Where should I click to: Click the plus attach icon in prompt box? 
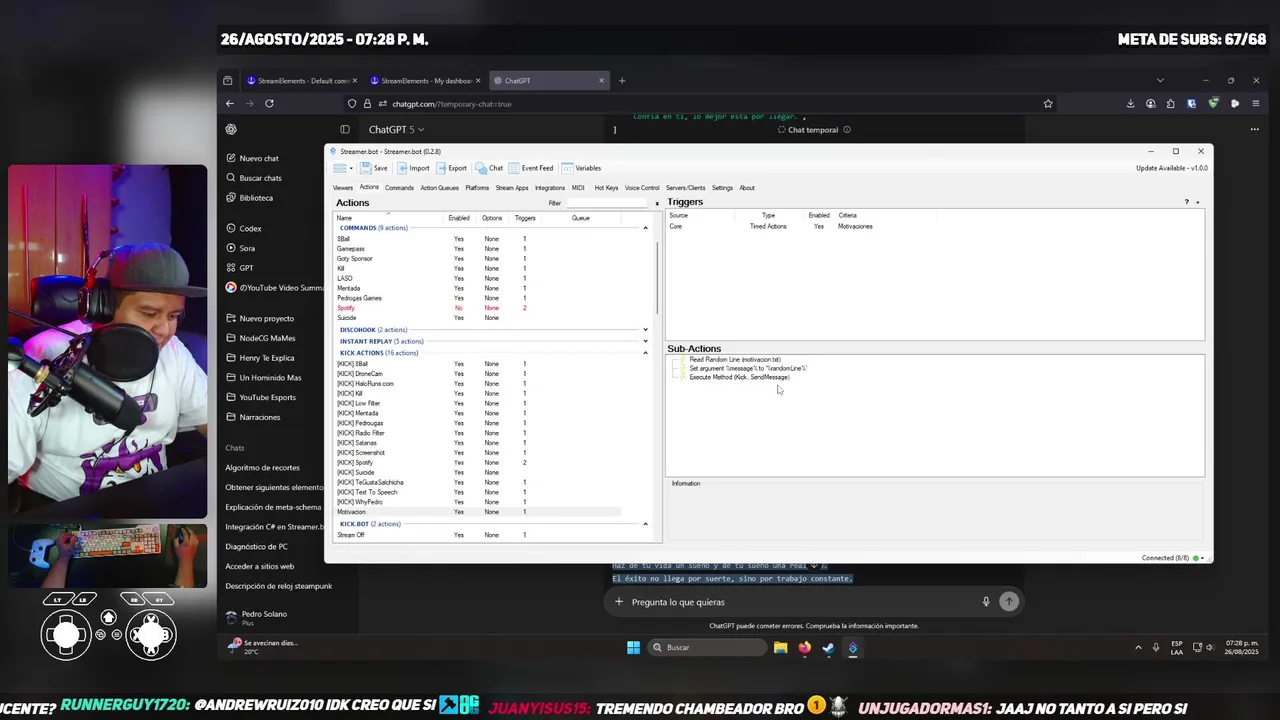pos(619,601)
